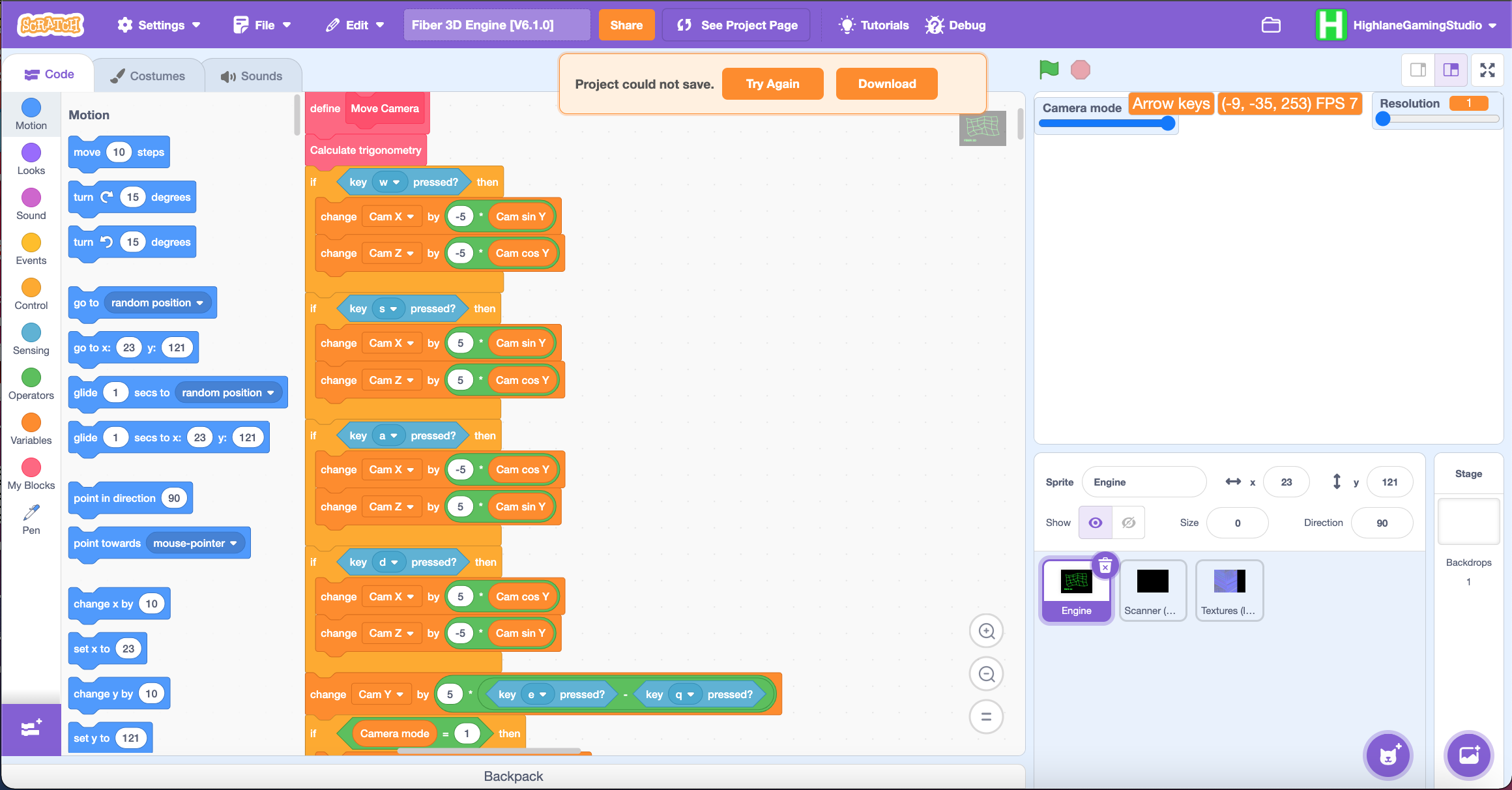Screen dimensions: 1512x790
Task: Jump to Pen extension category
Action: (x=31, y=519)
